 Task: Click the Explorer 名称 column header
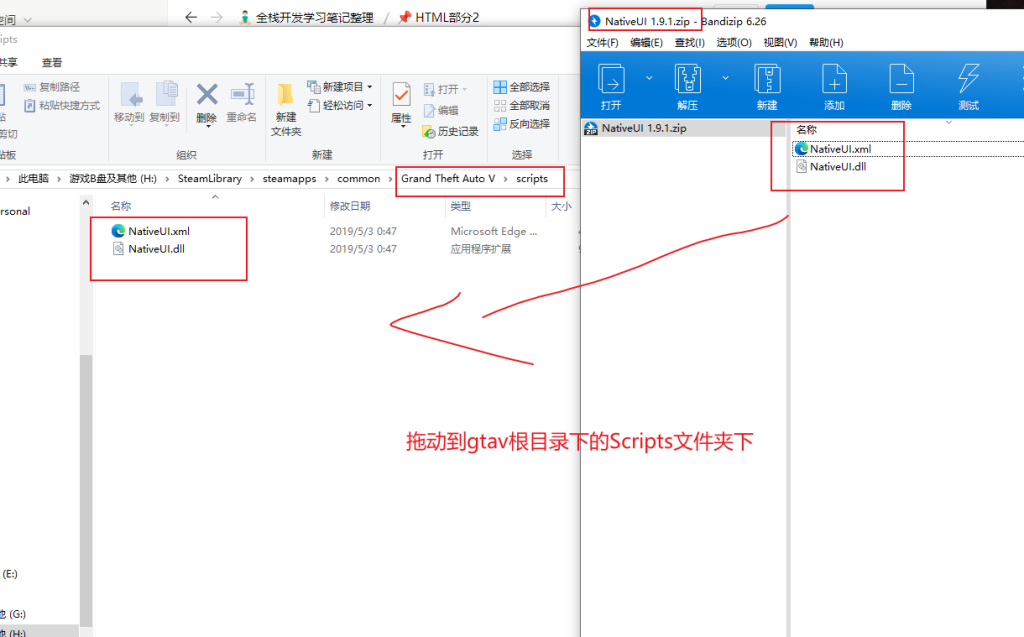click(121, 206)
